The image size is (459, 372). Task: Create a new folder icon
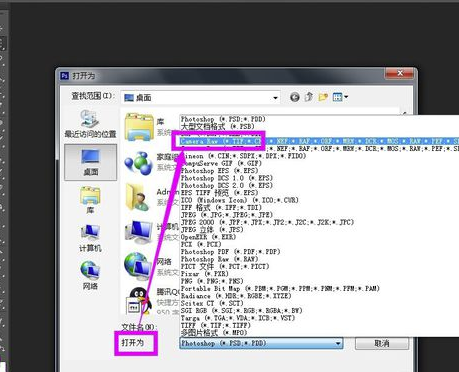pyautogui.click(x=323, y=97)
